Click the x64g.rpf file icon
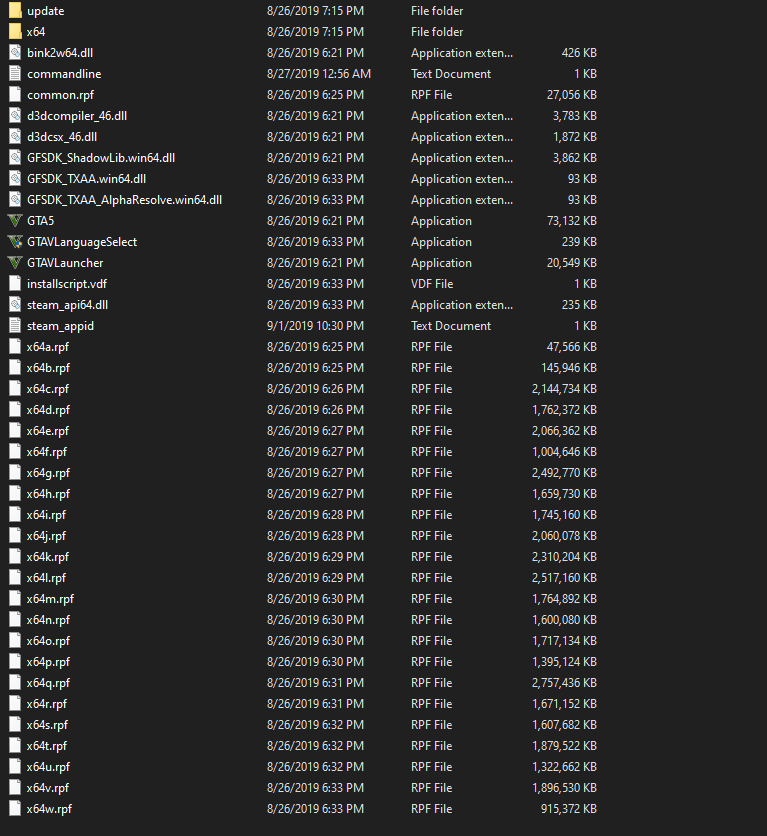The width and height of the screenshot is (767, 836). coord(15,473)
